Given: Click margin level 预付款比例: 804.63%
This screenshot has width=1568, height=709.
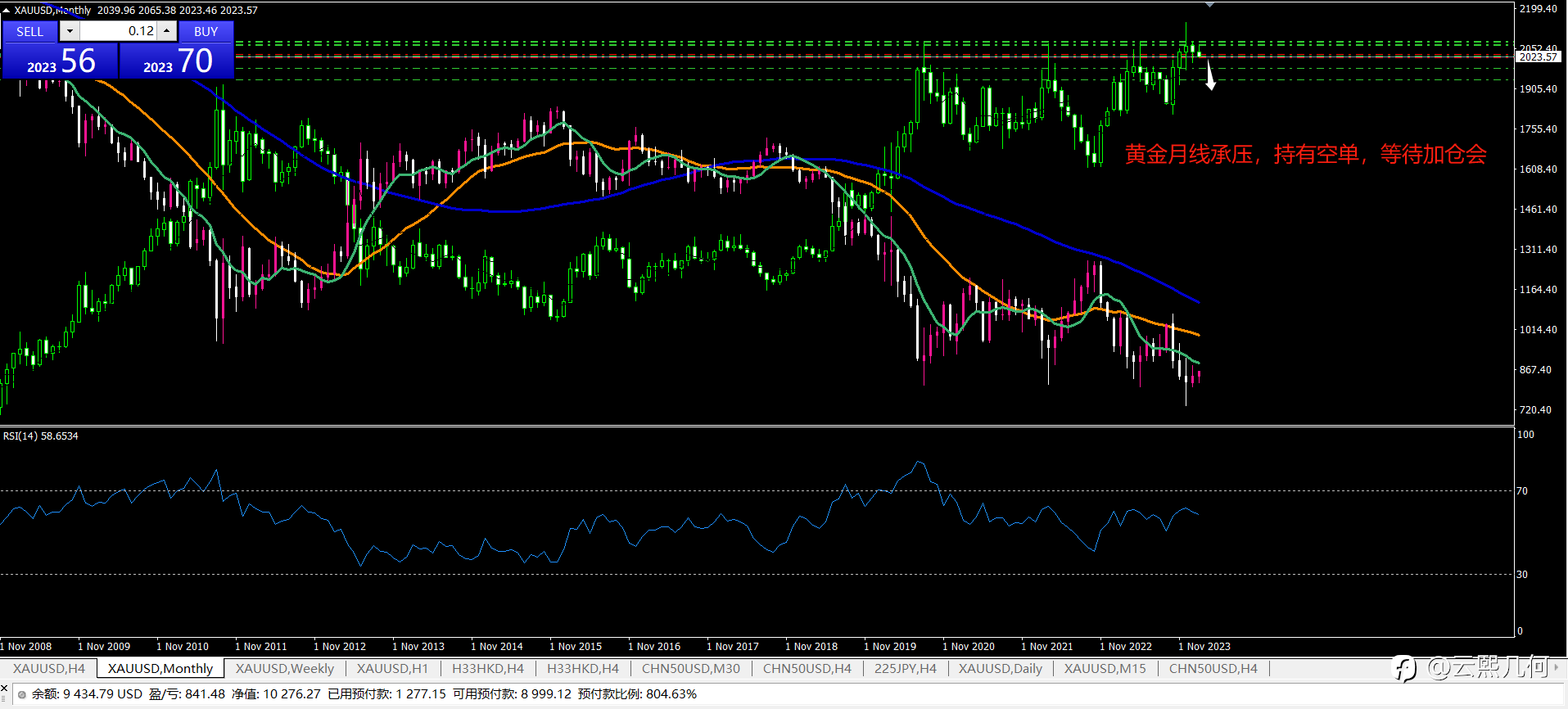Looking at the screenshot, I should pos(637,694).
